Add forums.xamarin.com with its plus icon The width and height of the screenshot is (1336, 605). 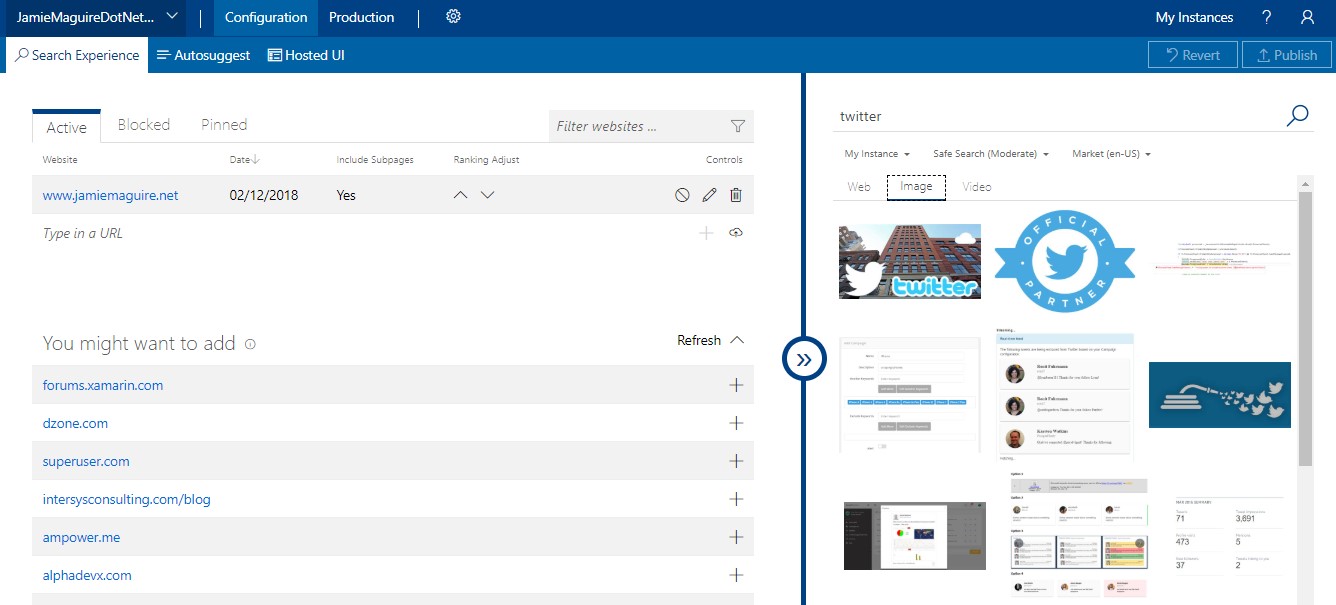point(737,385)
